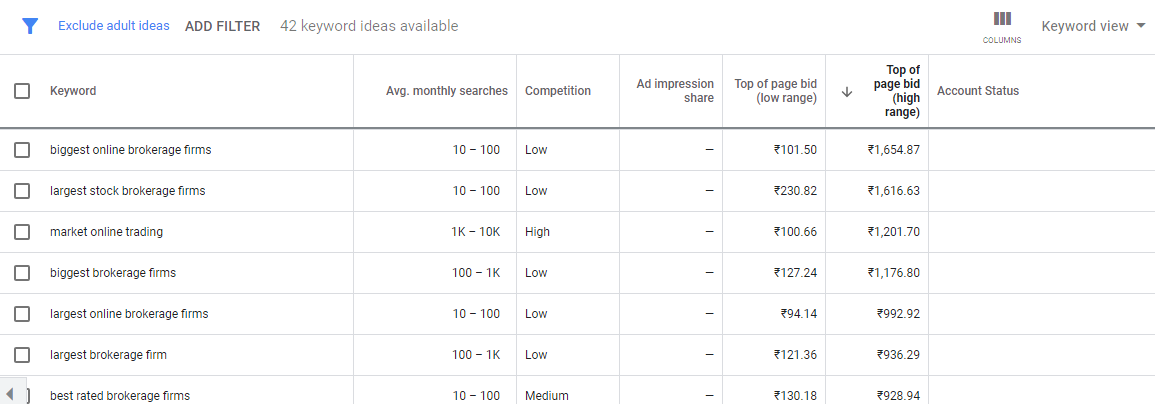Sort by Avg. monthly searches column

[x=447, y=91]
